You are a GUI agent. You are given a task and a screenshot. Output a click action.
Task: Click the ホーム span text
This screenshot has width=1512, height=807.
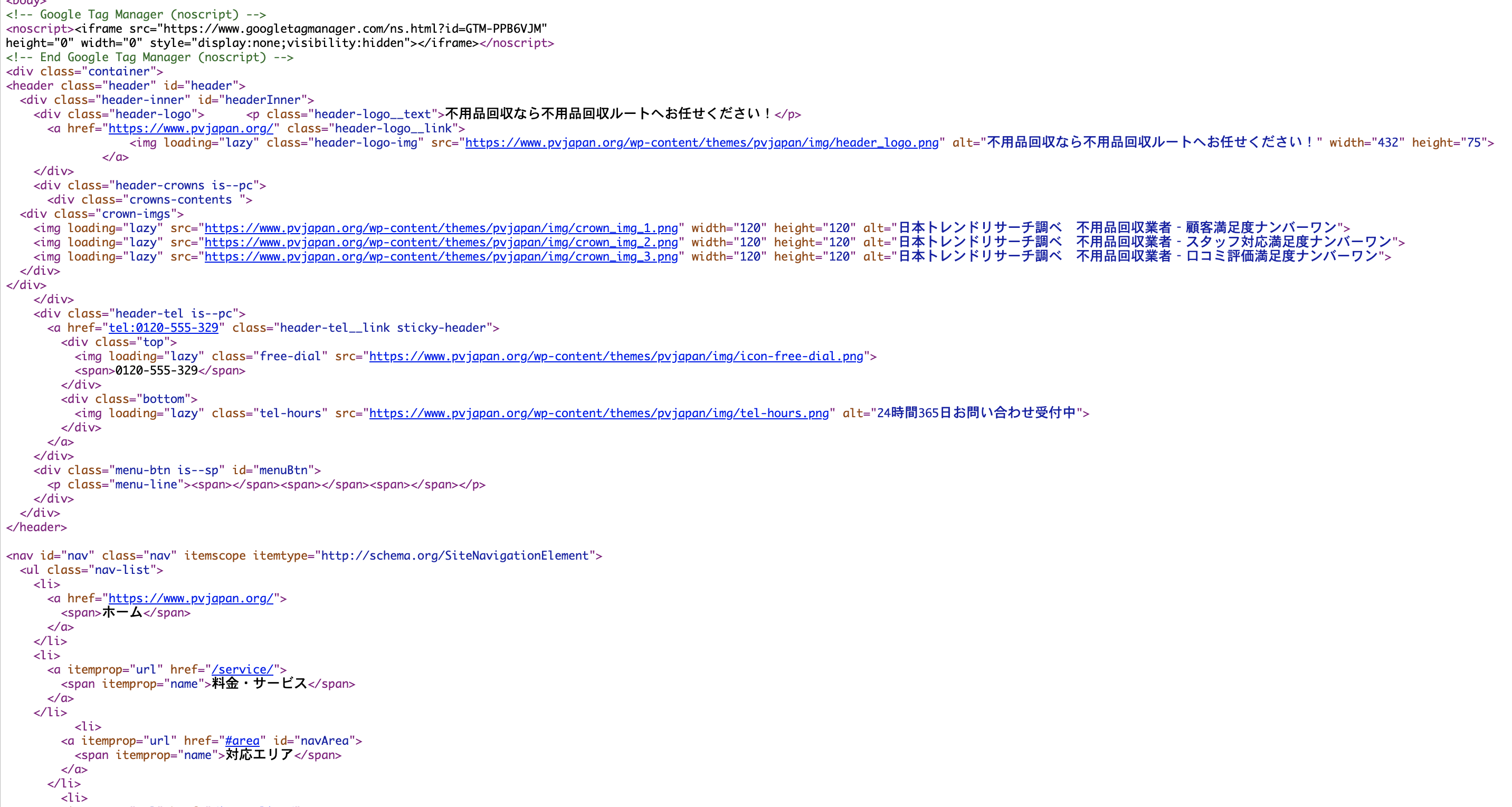(x=122, y=612)
